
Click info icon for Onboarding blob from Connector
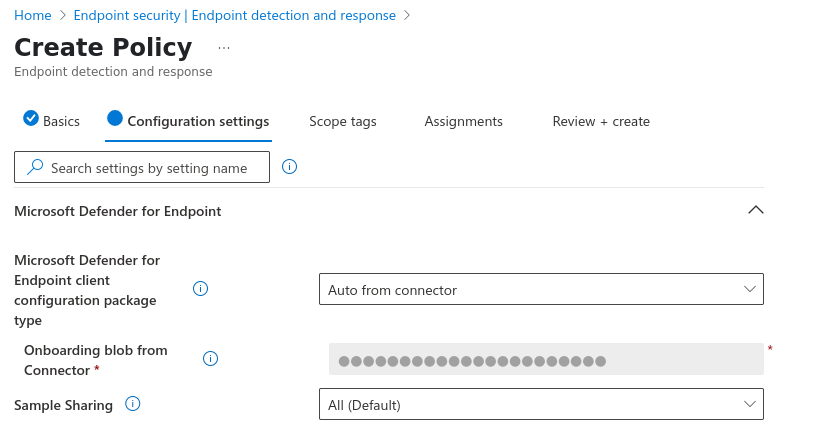210,359
